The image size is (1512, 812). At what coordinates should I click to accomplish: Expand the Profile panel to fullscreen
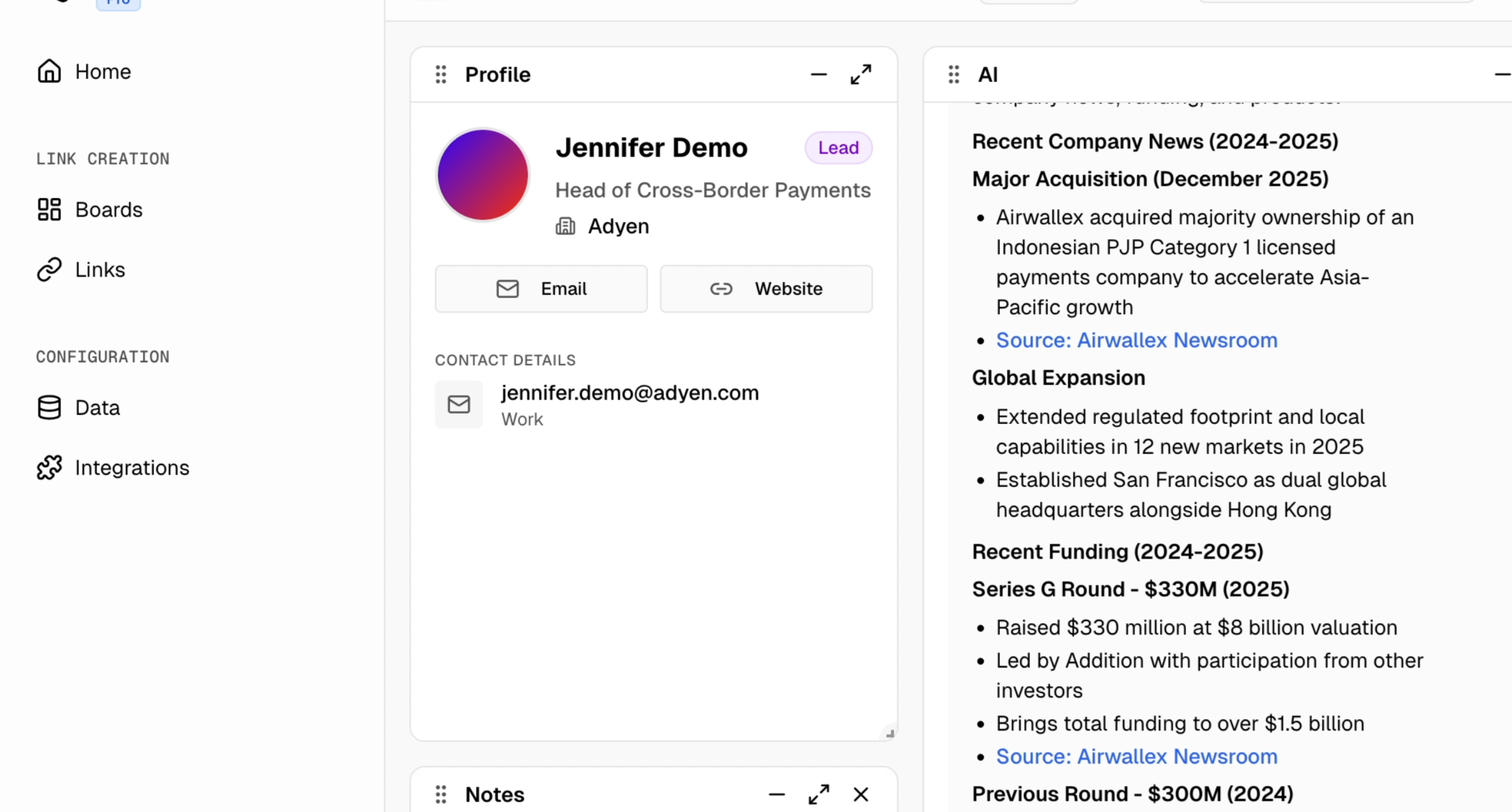click(860, 74)
